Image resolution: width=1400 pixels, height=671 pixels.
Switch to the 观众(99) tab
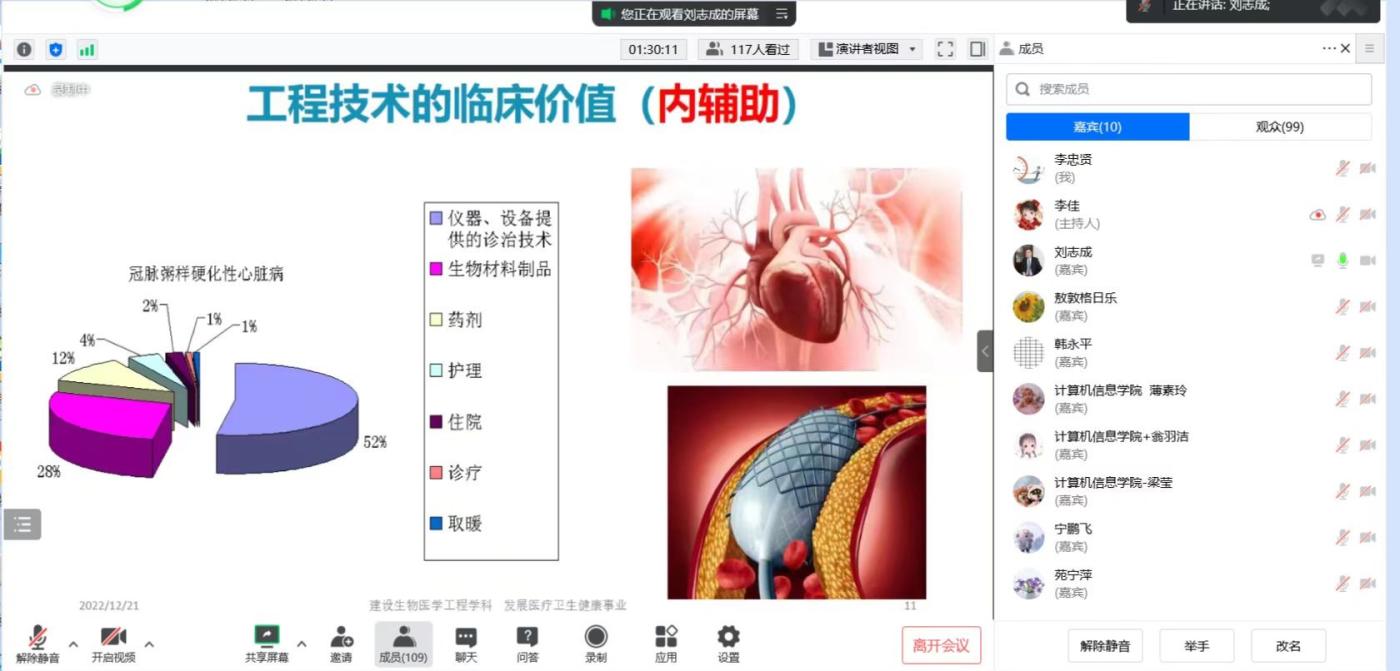click(1280, 127)
